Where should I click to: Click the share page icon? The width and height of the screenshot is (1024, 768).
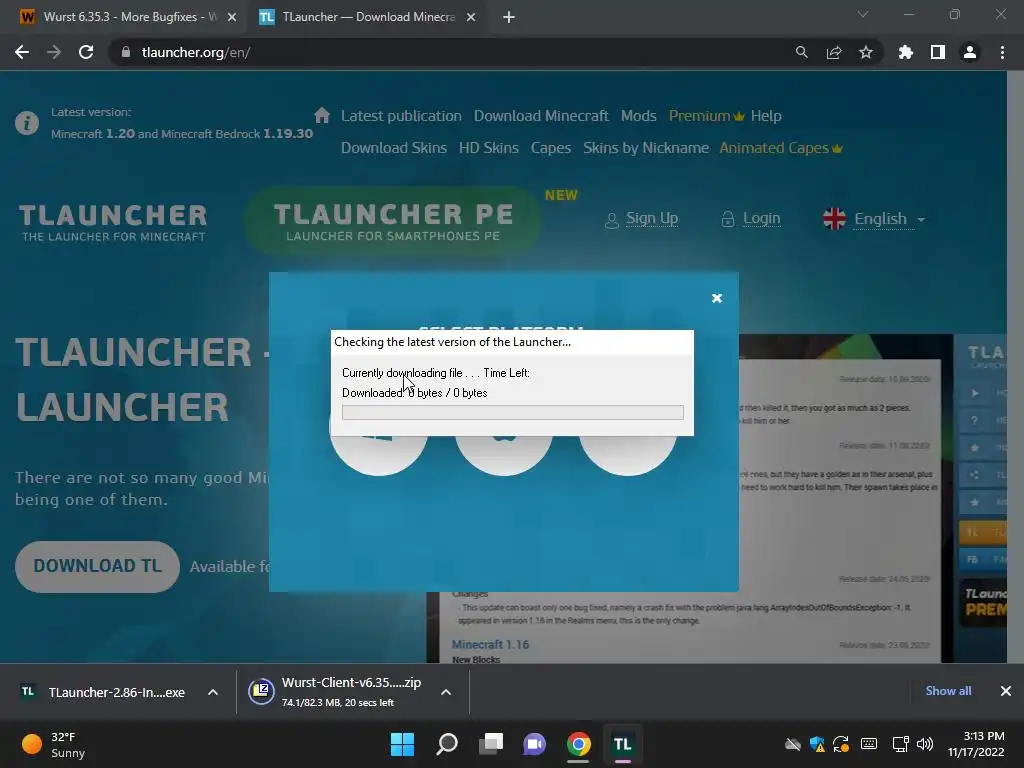pos(833,52)
